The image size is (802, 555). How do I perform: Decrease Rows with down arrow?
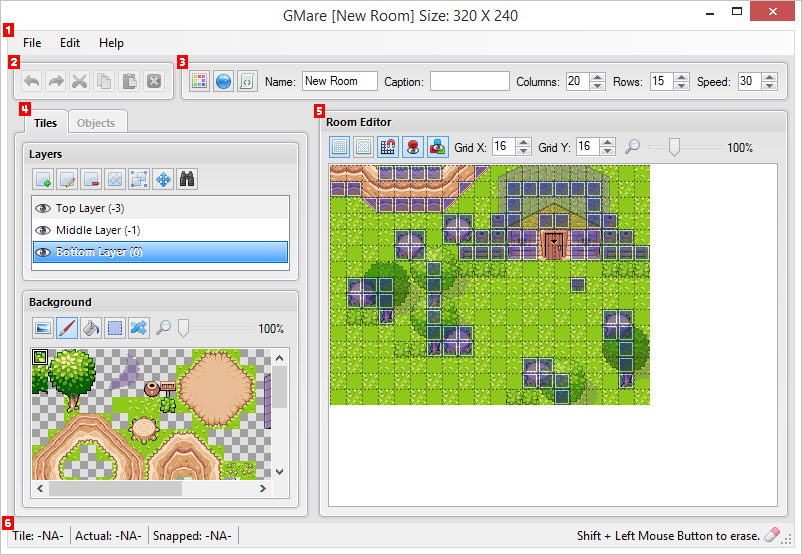(x=681, y=86)
